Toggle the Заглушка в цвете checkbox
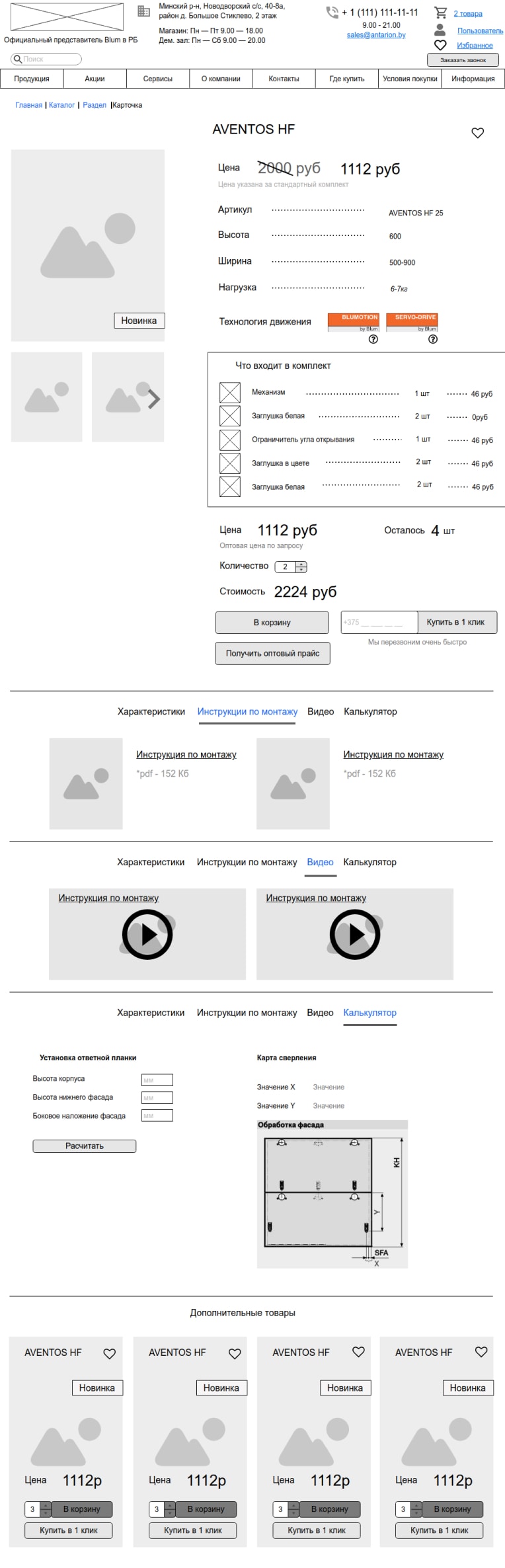Viewport: 505px width, 1568px height. point(230,463)
